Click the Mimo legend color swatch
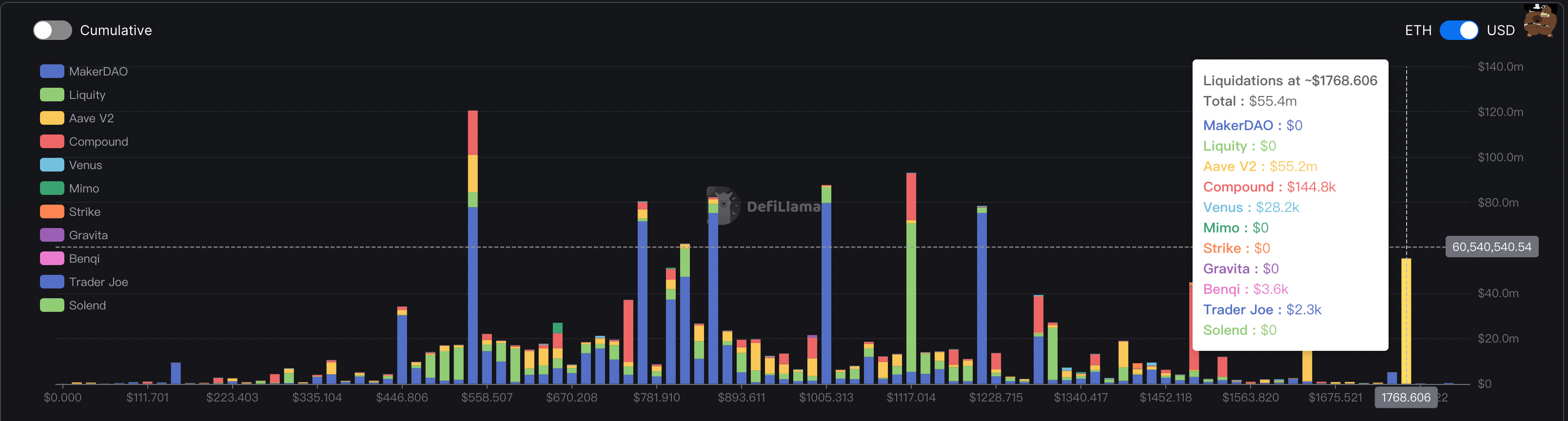Viewport: 1568px width, 421px height. (x=52, y=189)
